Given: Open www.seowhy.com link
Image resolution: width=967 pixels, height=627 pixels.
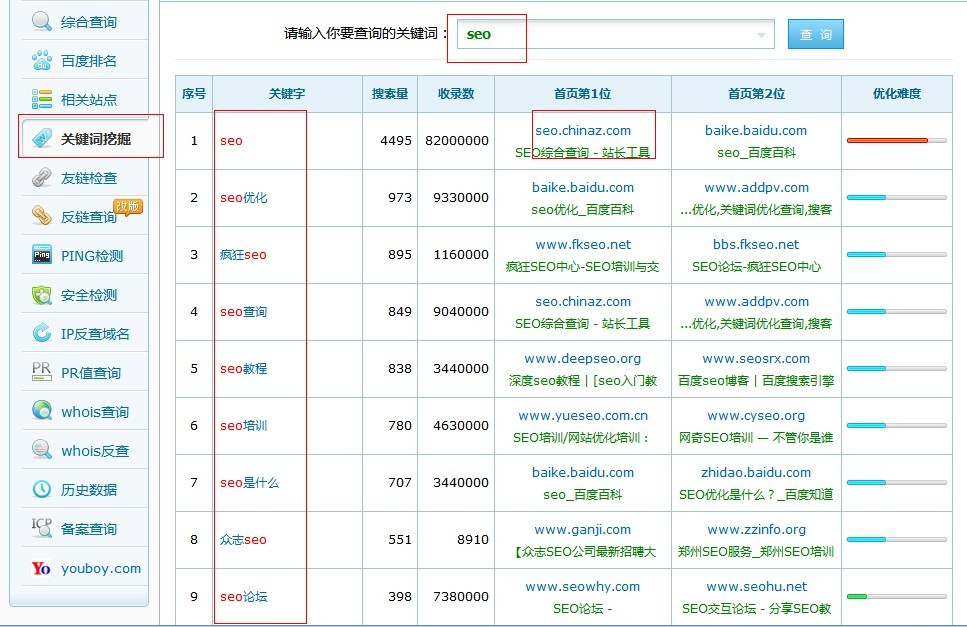Looking at the screenshot, I should pos(583,586).
